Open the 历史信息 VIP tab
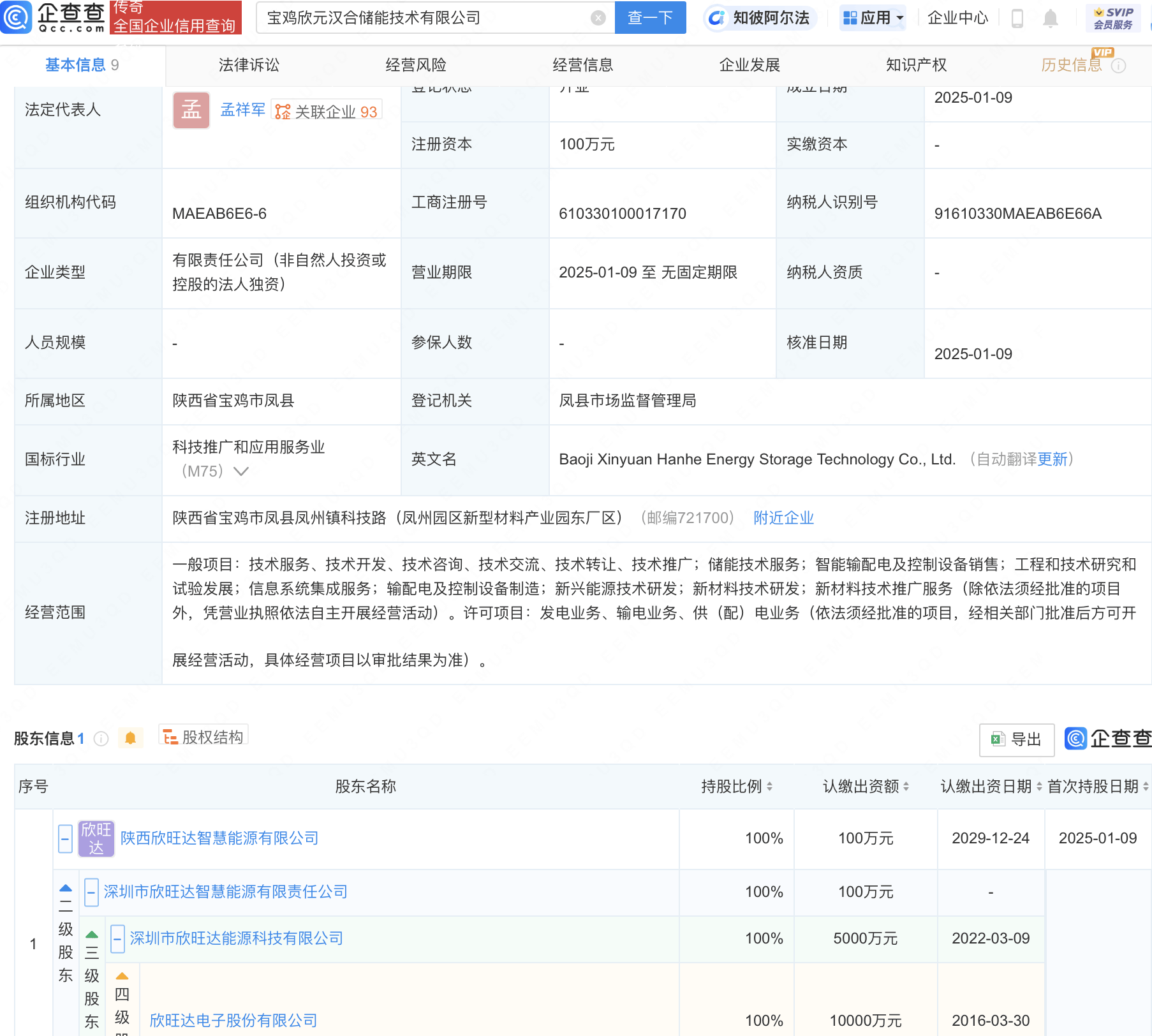This screenshot has width=1152, height=1036. [1072, 65]
